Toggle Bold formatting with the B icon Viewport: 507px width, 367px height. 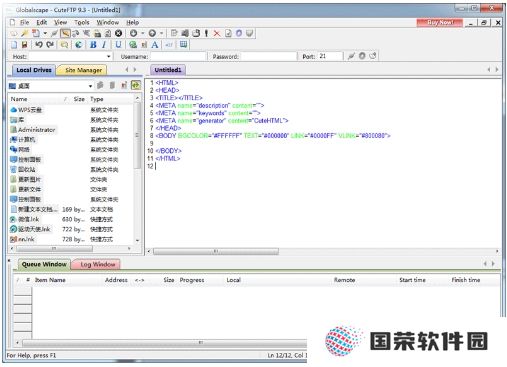[x=93, y=45]
